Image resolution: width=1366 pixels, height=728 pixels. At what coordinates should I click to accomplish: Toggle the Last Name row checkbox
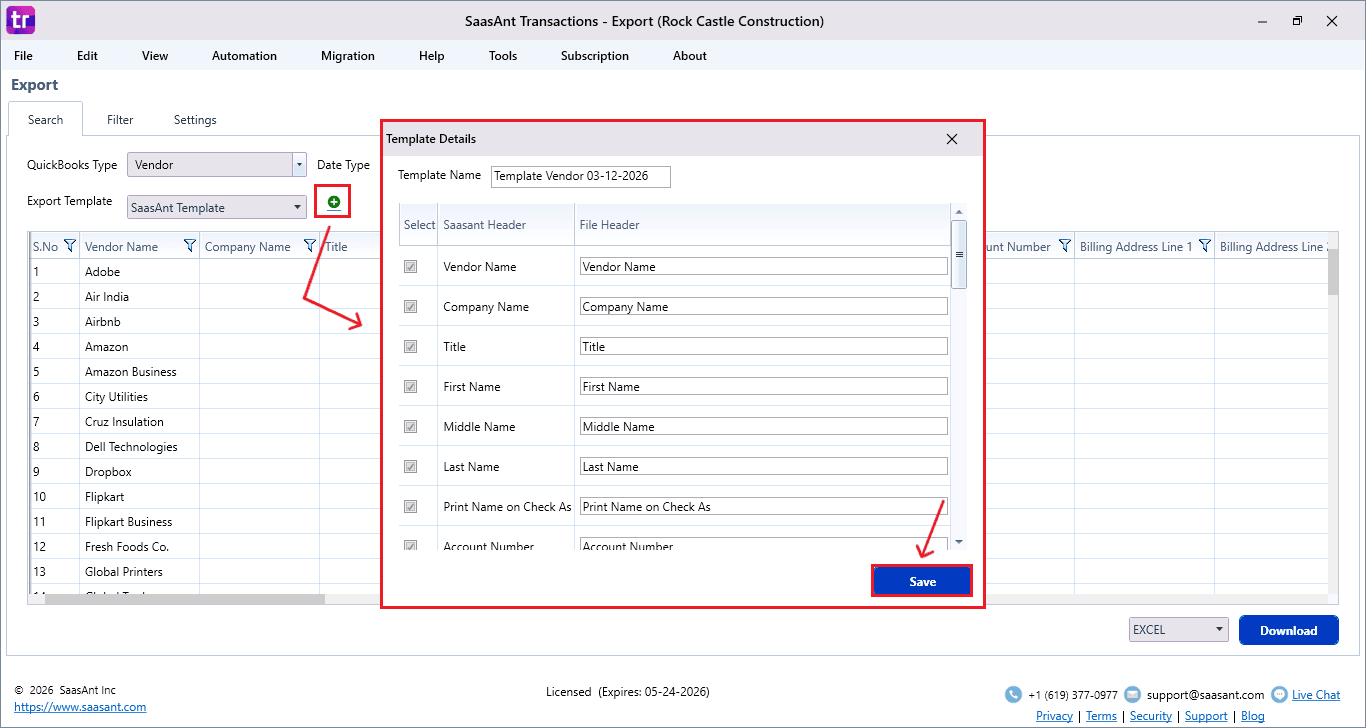point(410,467)
